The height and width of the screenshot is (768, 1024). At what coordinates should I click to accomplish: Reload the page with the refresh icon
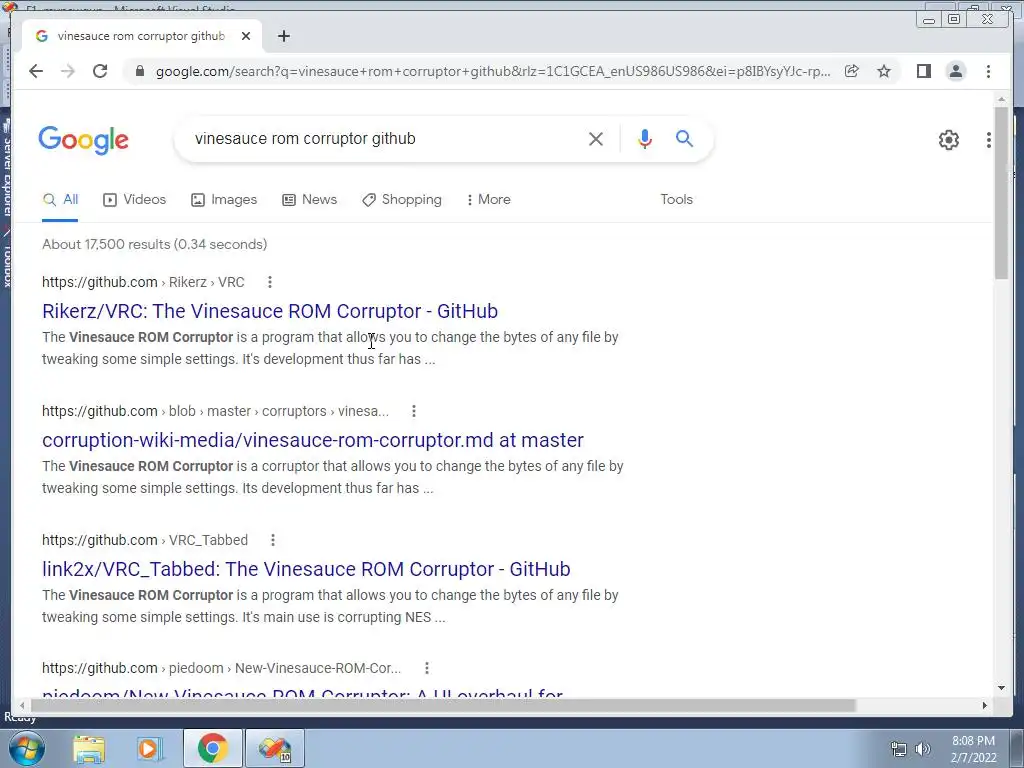100,71
